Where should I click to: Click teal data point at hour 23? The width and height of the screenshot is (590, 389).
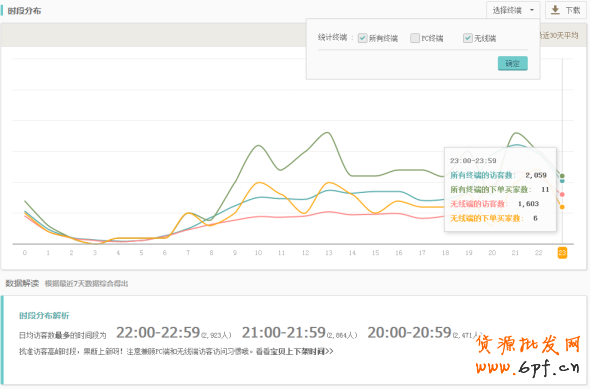coord(562,181)
